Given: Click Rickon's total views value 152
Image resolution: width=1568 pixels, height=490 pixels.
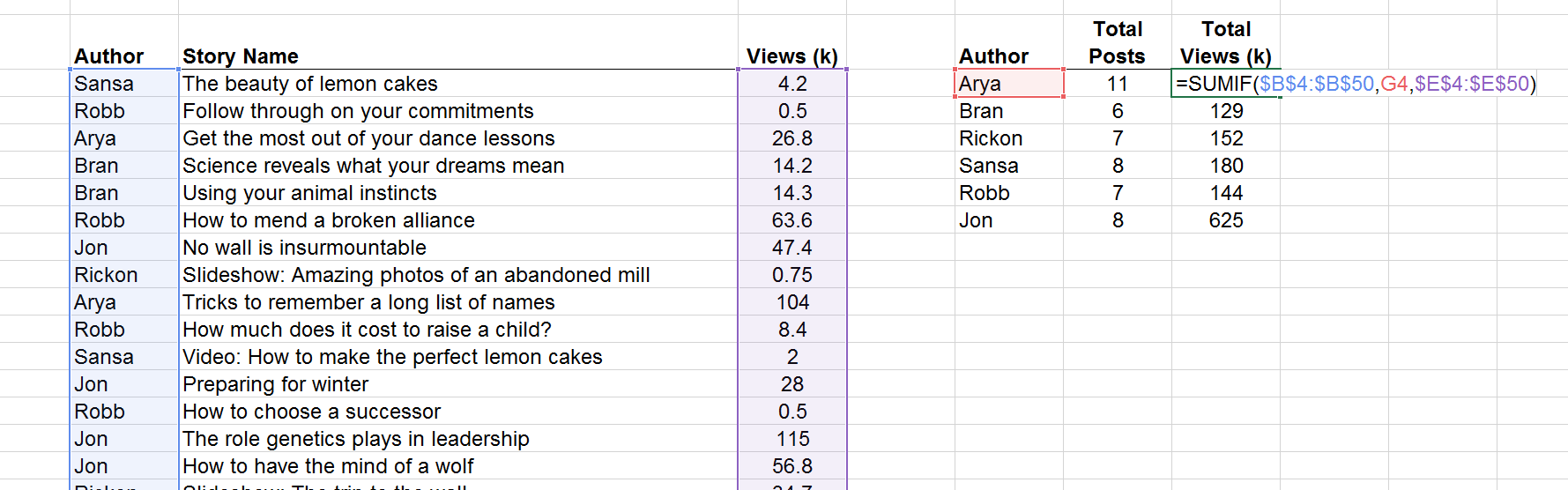Looking at the screenshot, I should 1225,138.
